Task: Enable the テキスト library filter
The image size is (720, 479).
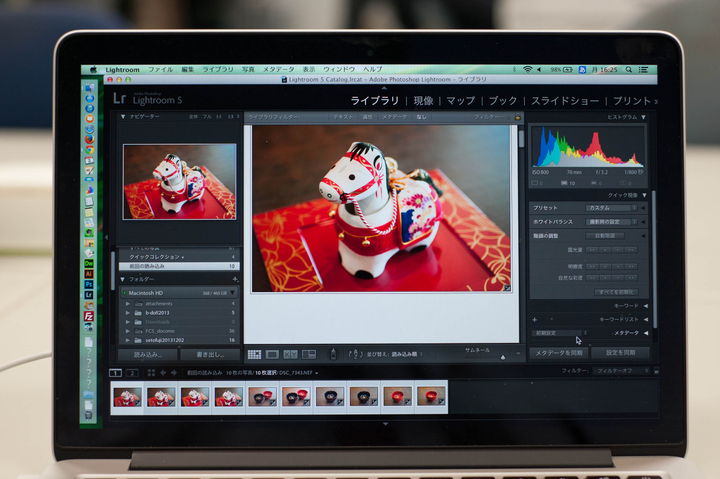Action: pos(343,117)
